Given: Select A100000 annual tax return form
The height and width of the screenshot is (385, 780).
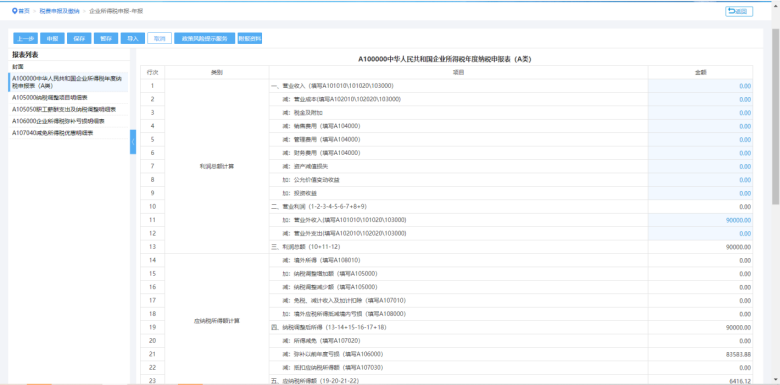Looking at the screenshot, I should pyautogui.click(x=68, y=82).
